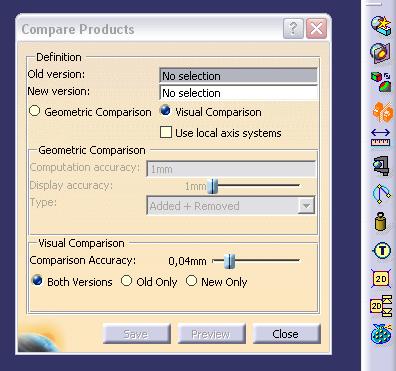
Task: Select the Measure Between ruler icon
Action: 381,138
